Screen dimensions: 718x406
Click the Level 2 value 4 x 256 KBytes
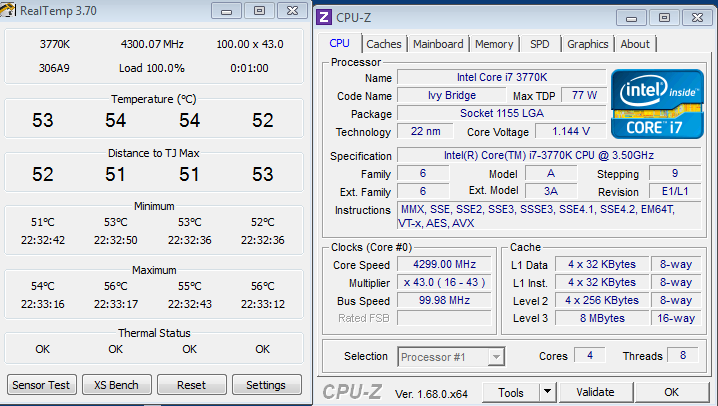tap(602, 300)
